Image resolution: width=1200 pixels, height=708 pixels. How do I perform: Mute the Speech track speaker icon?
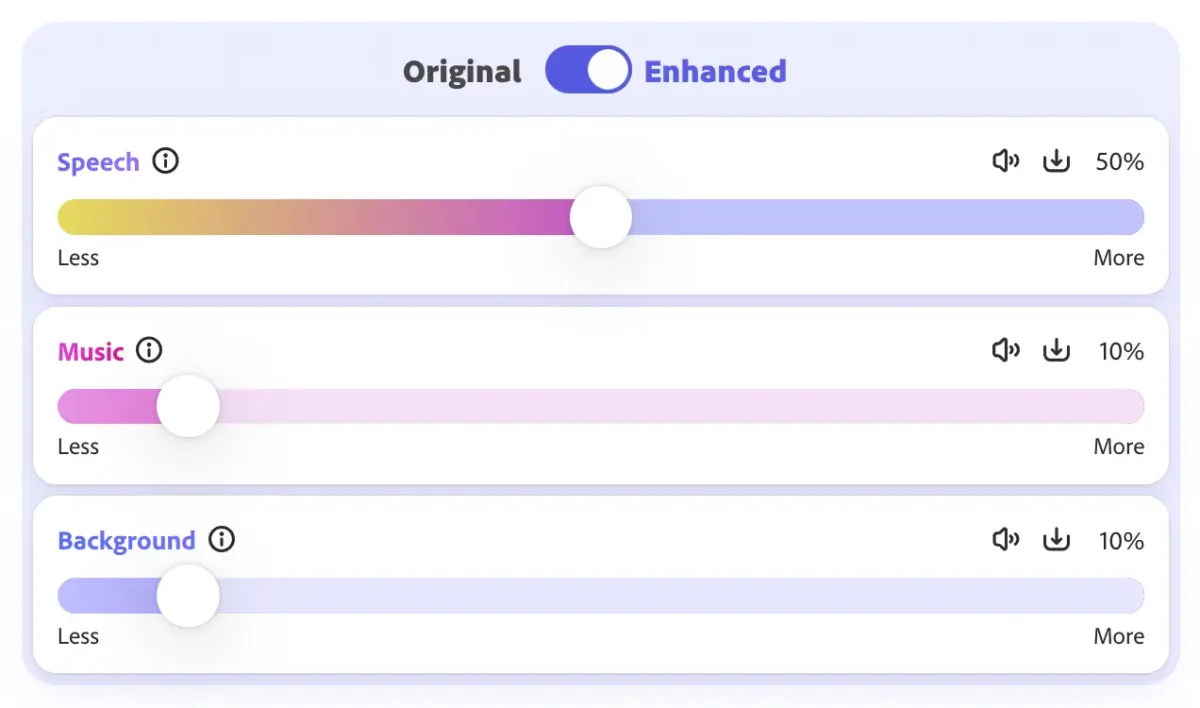coord(1005,161)
